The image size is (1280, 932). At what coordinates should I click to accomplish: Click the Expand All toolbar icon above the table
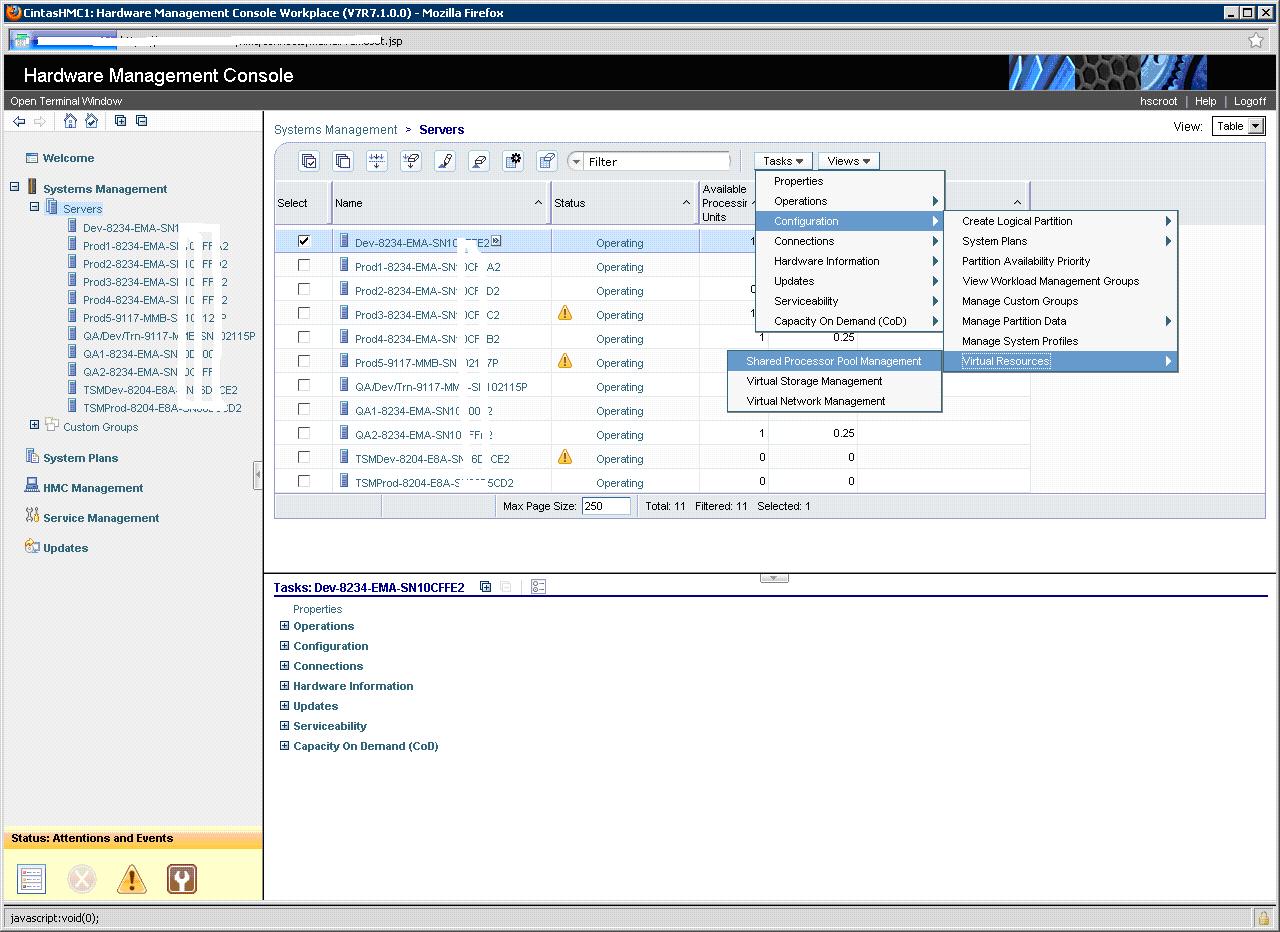coord(377,161)
